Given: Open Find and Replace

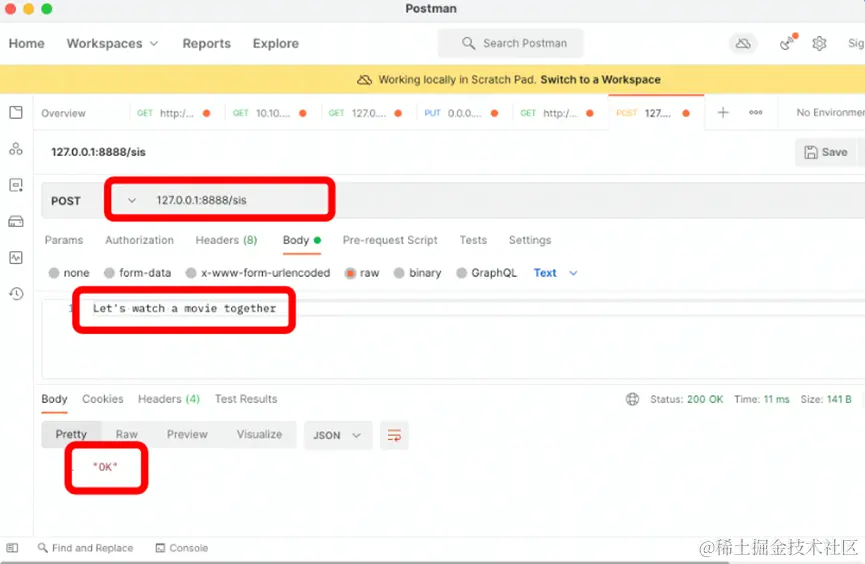Looking at the screenshot, I should coord(86,548).
